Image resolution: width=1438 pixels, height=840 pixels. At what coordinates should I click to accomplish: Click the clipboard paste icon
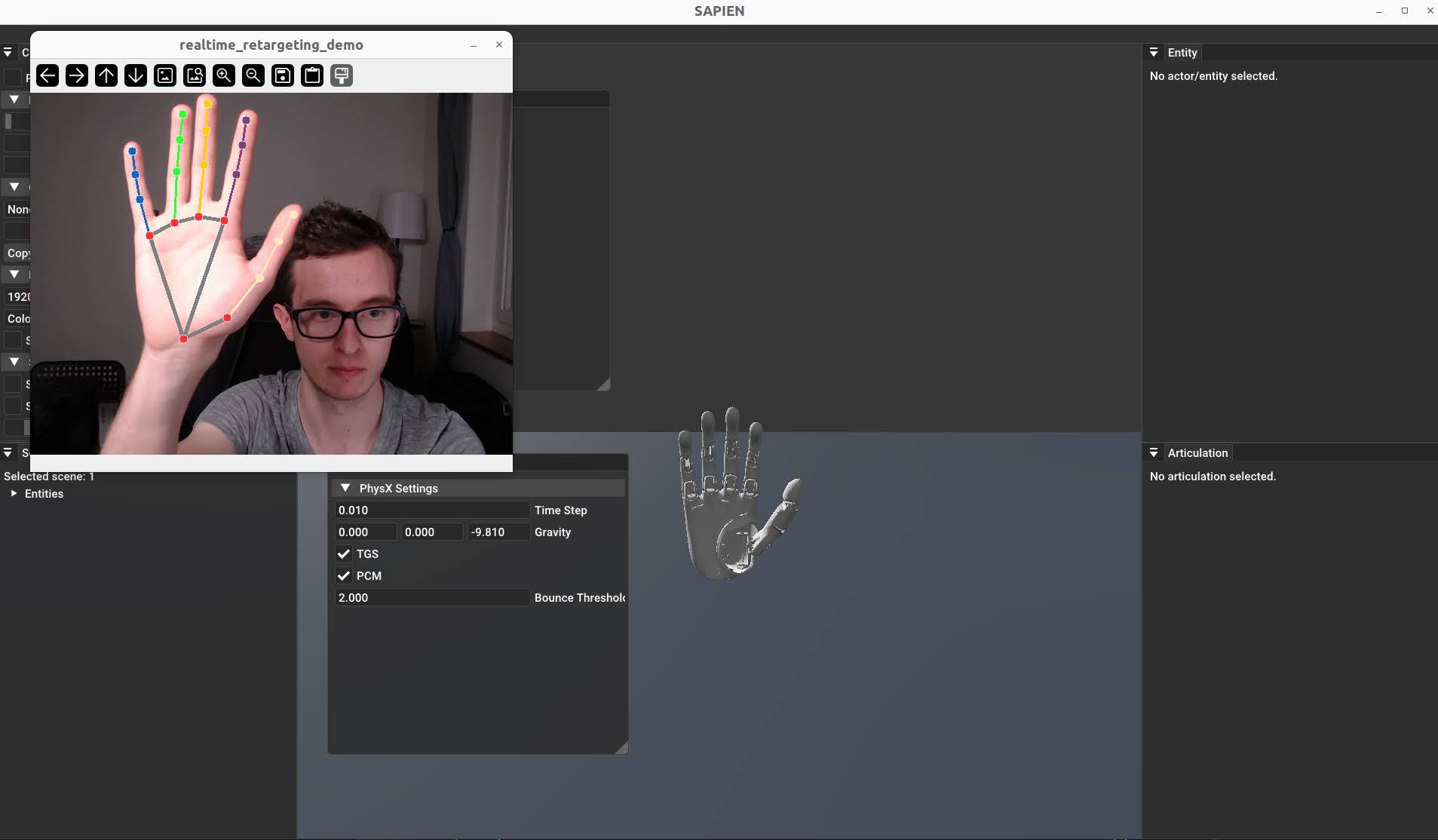[311, 75]
